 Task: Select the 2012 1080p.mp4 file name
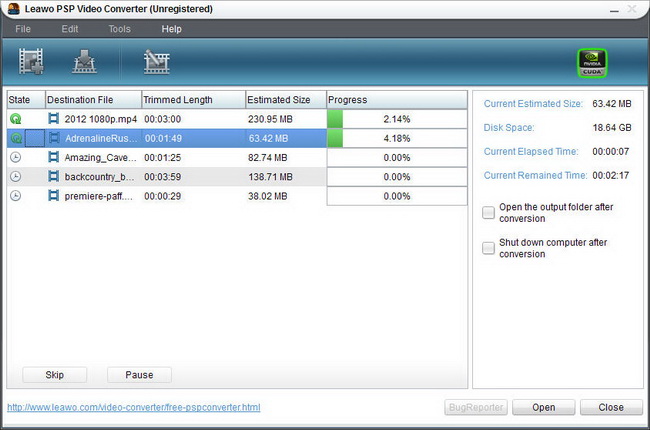[x=101, y=119]
